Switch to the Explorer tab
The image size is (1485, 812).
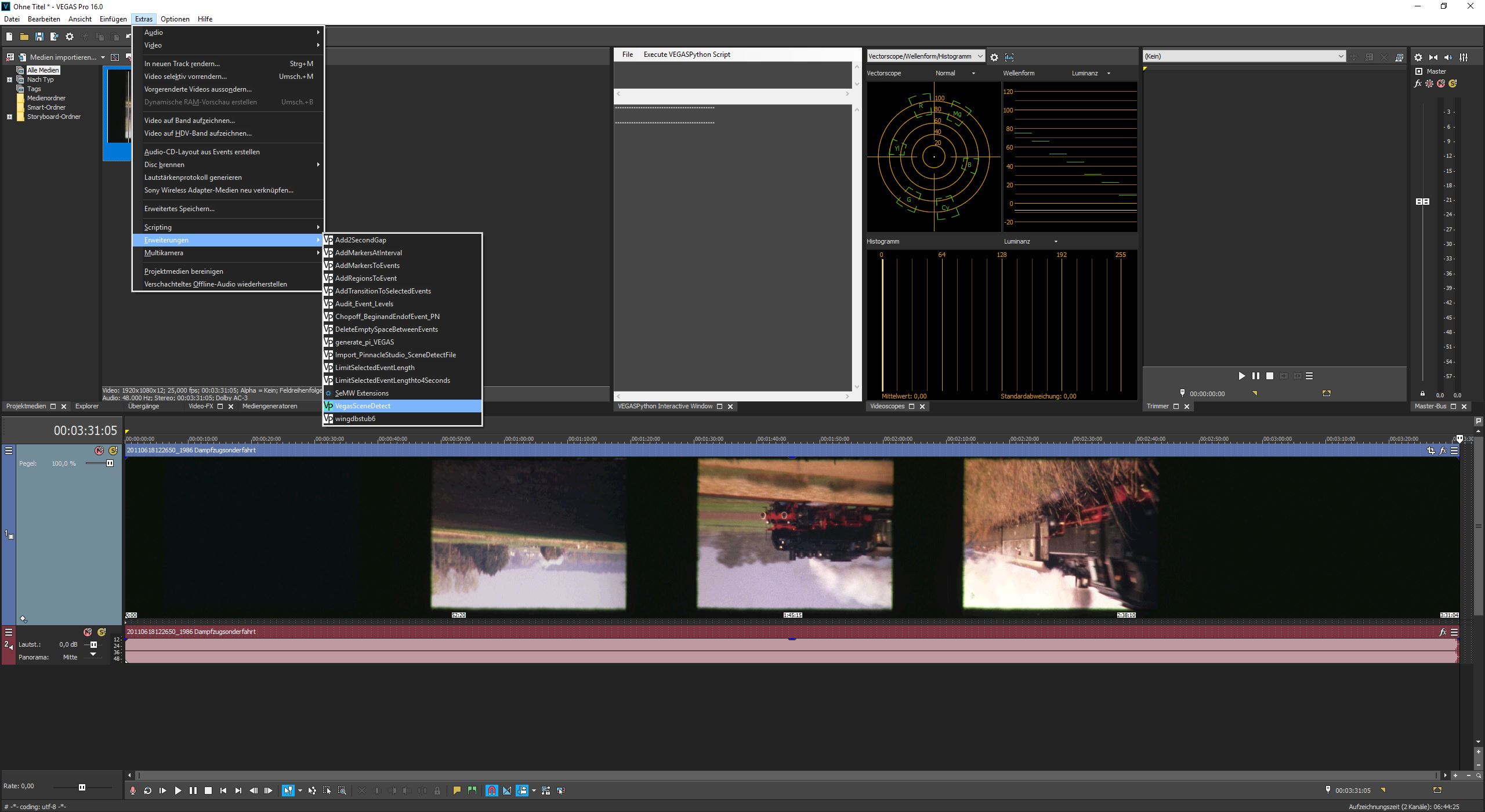coord(87,406)
